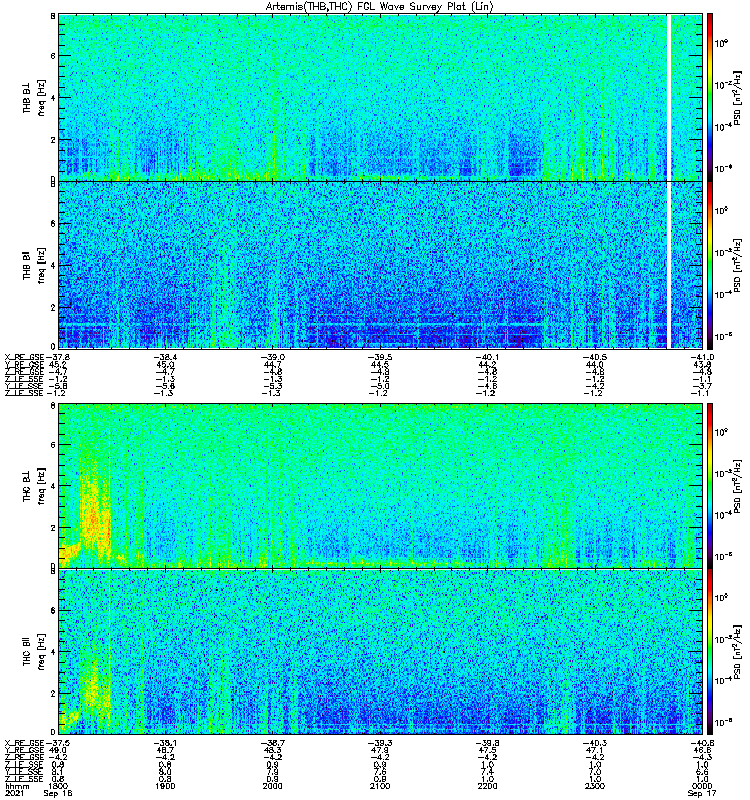Click the THC B-perpendicular axis label
The height and width of the screenshot is (800, 750).
27,485
